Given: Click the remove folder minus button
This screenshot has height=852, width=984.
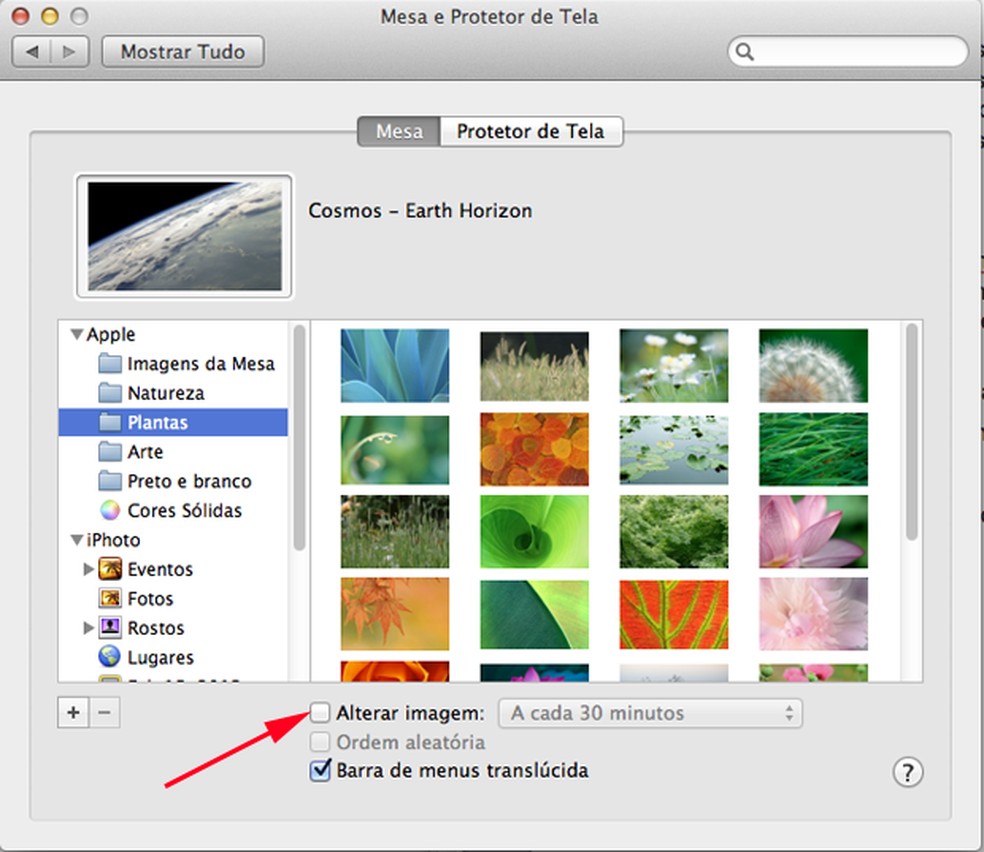Looking at the screenshot, I should click(x=104, y=713).
